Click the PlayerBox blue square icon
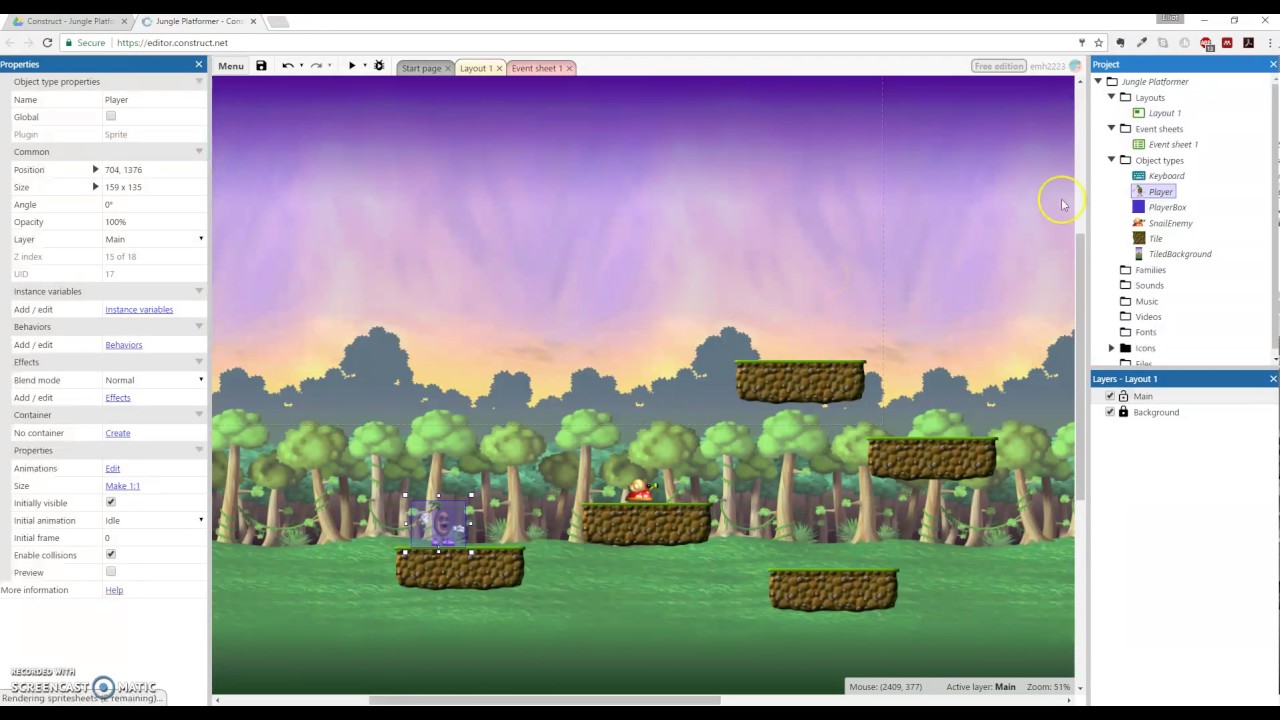The height and width of the screenshot is (720, 1280). [x=1138, y=207]
